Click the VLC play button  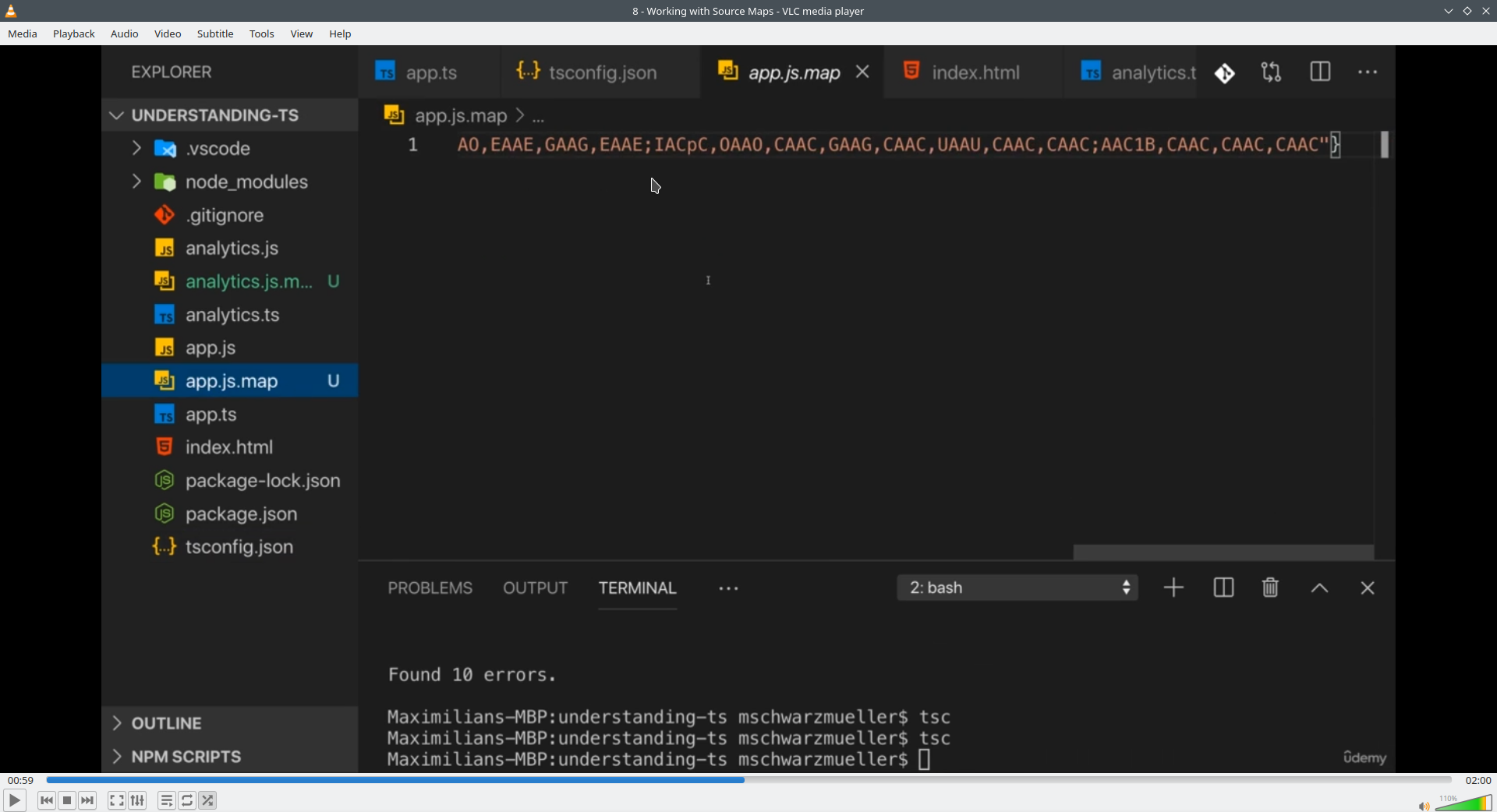tap(15, 800)
